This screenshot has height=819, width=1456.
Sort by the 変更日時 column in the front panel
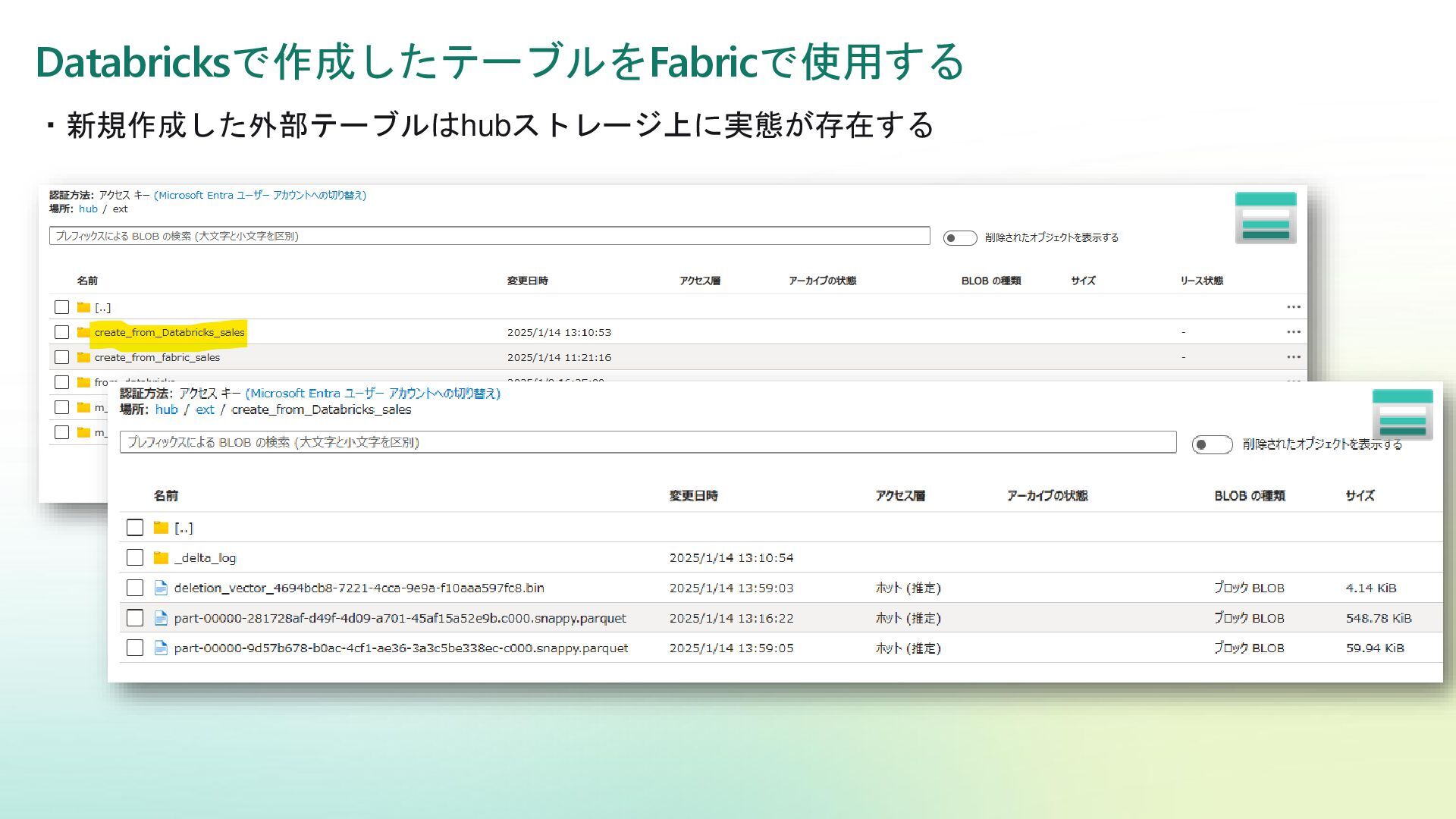tap(693, 496)
